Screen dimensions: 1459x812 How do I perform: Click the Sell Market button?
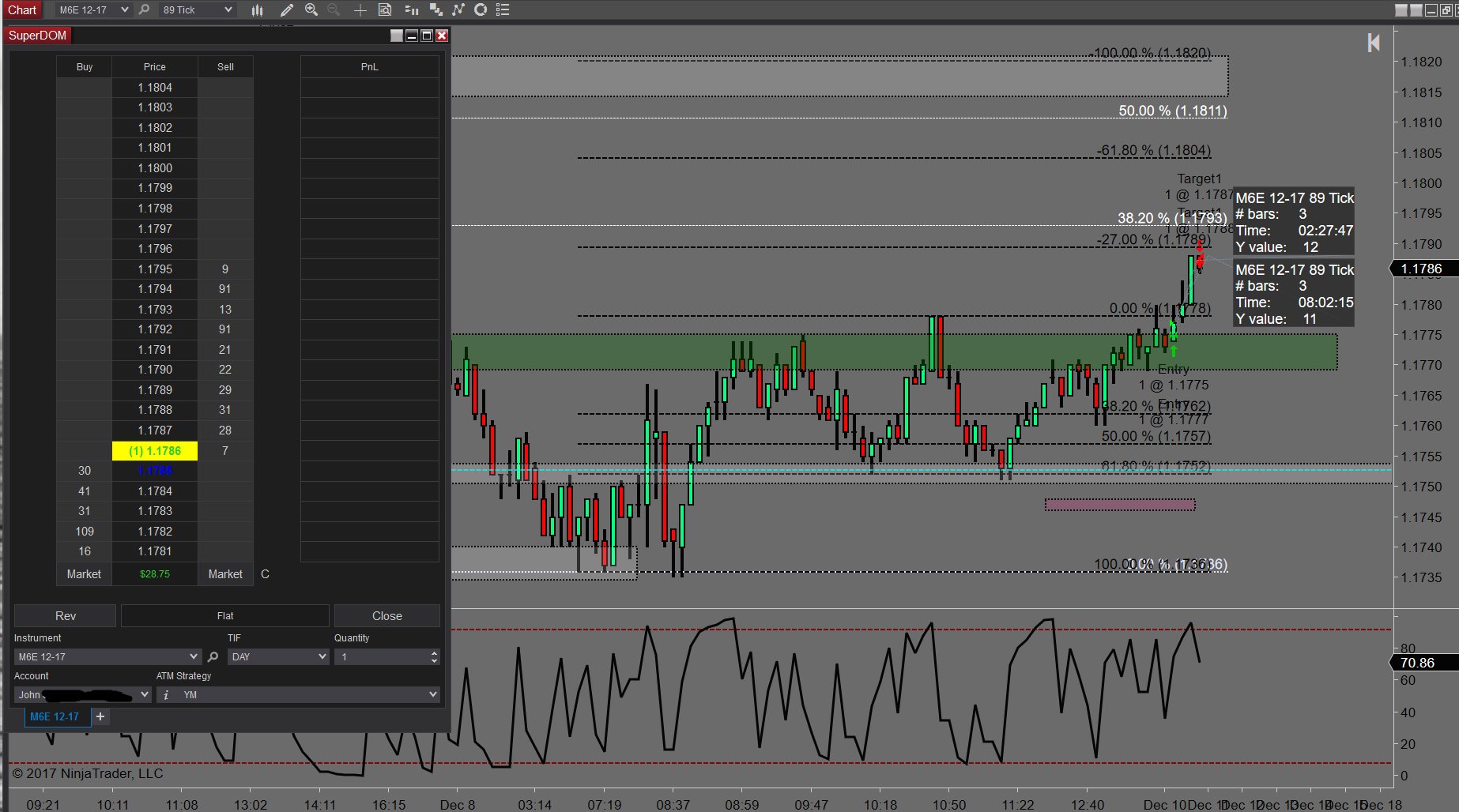coord(225,574)
